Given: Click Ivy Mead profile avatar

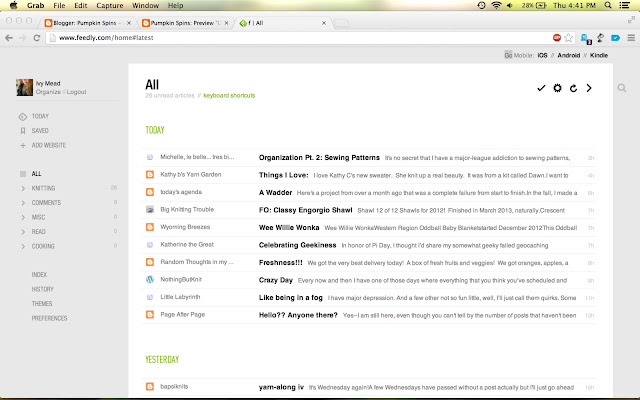Looking at the screenshot, I should [x=24, y=87].
